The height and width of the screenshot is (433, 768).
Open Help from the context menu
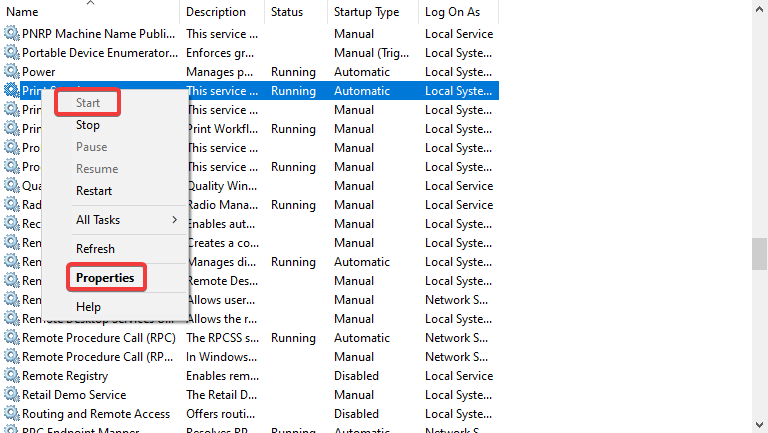88,307
